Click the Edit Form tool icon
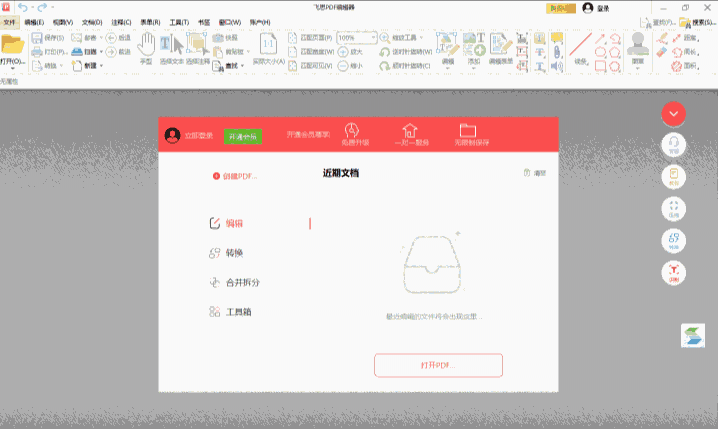The width and height of the screenshot is (718, 429). (500, 44)
